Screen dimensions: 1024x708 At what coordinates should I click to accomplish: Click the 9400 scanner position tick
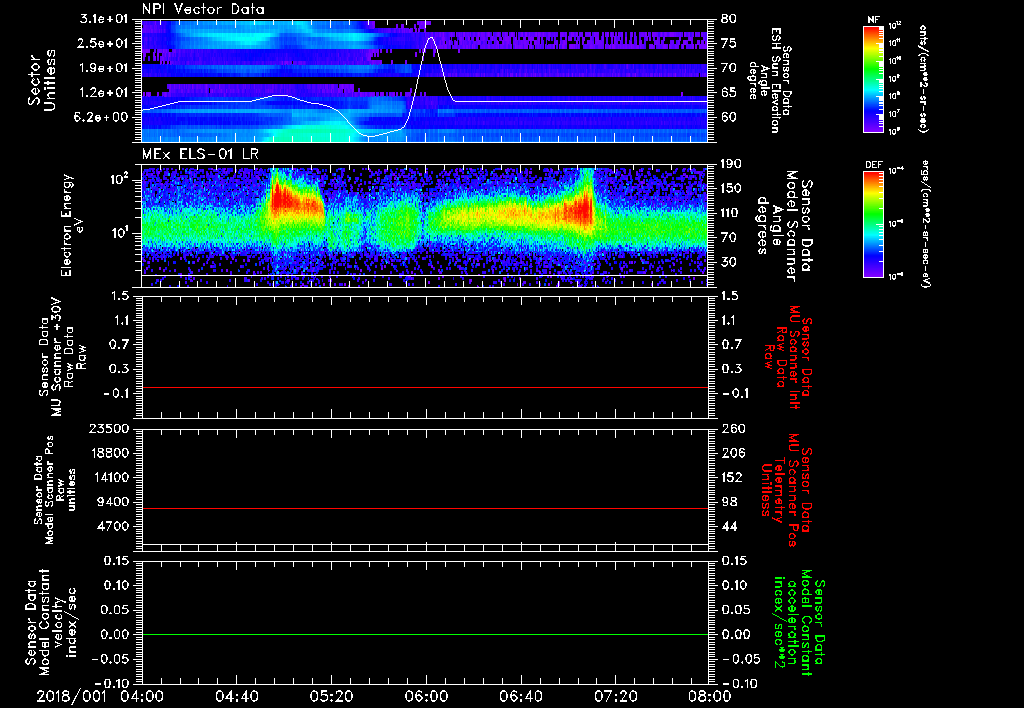[x=113, y=502]
